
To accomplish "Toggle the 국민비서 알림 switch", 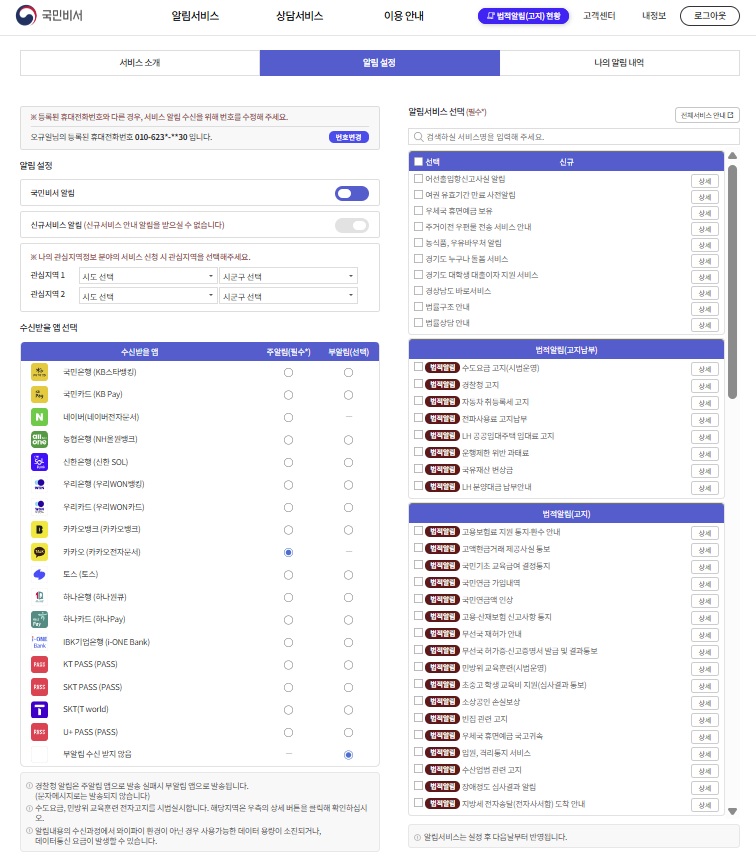I will point(352,193).
